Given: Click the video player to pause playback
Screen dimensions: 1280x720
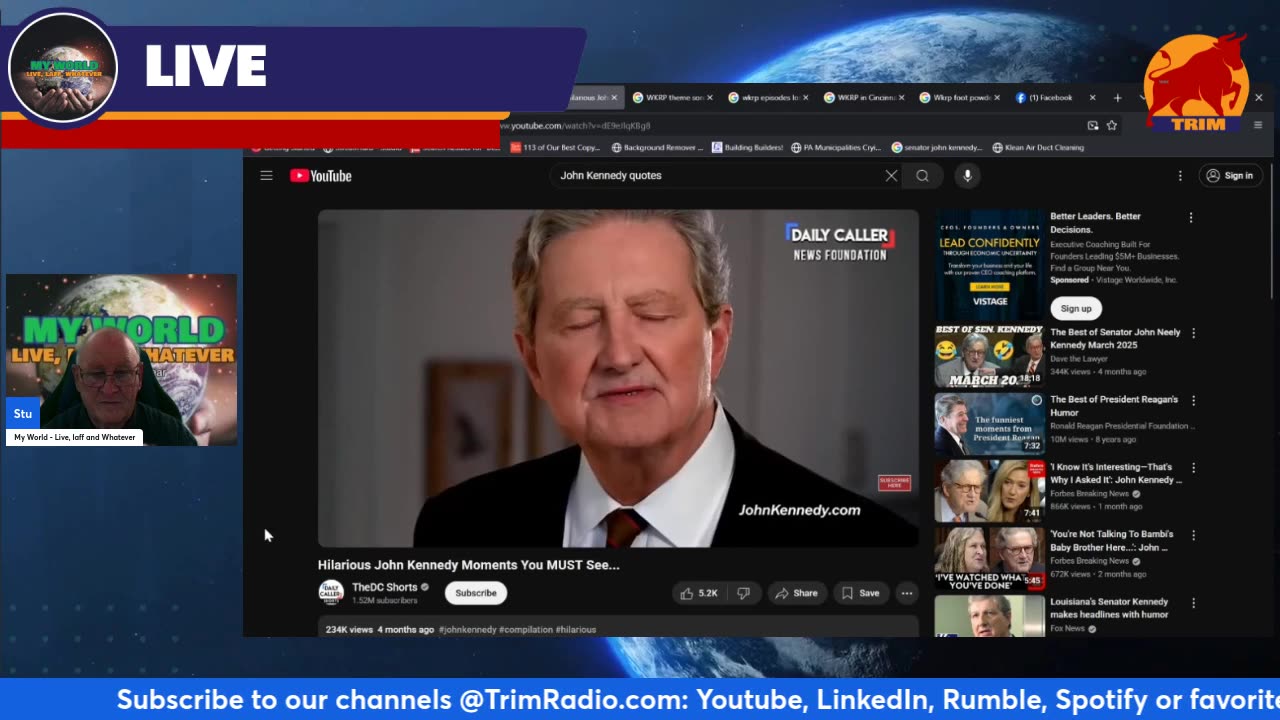Looking at the screenshot, I should tap(618, 378).
